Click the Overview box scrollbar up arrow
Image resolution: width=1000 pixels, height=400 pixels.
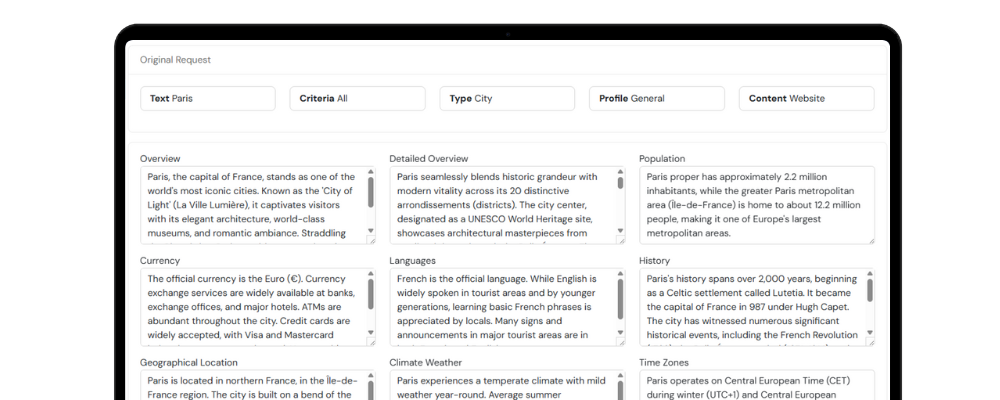[371, 172]
